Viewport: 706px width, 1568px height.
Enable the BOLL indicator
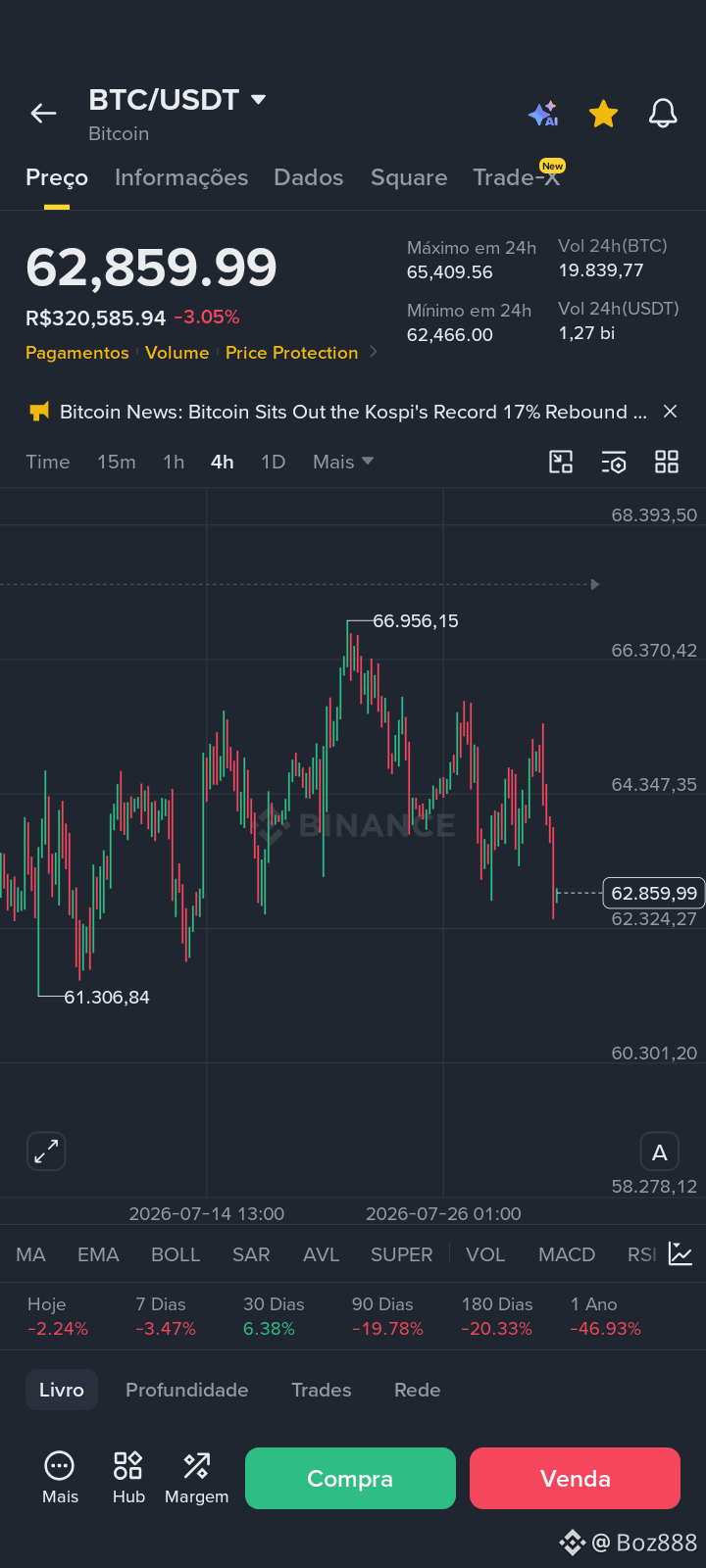coord(176,1254)
